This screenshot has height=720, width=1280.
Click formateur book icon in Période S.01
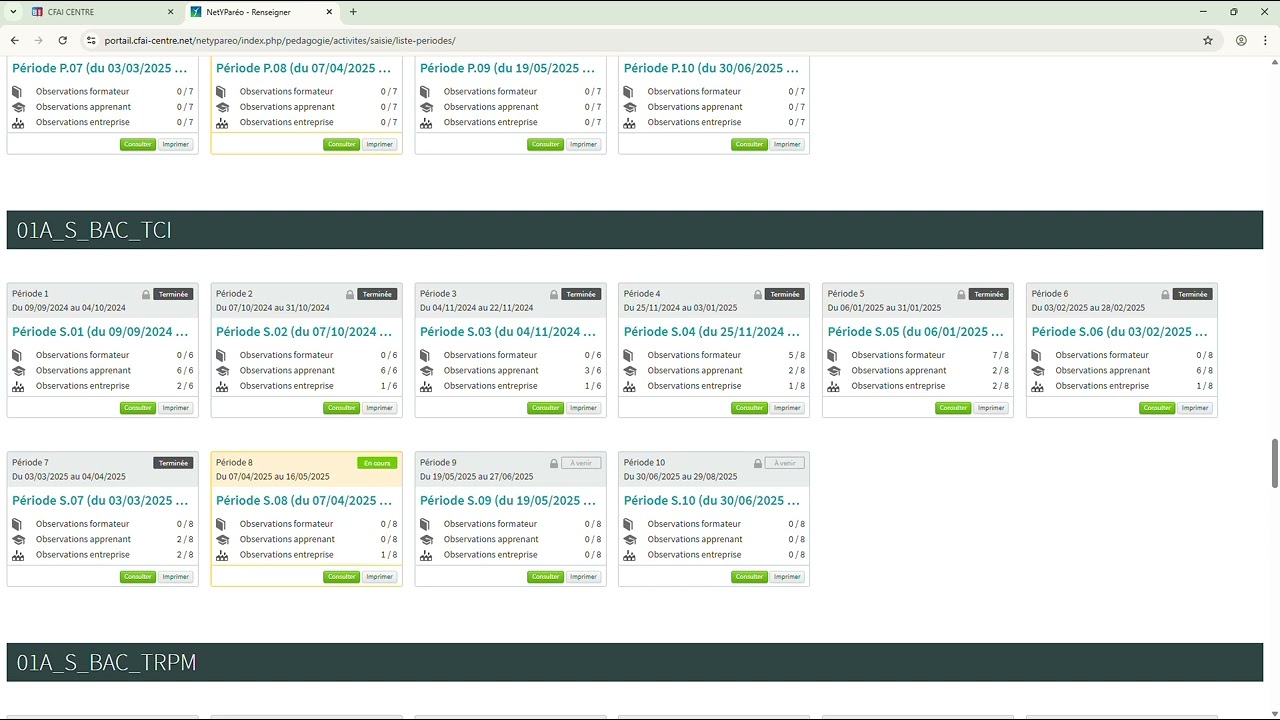(17, 355)
